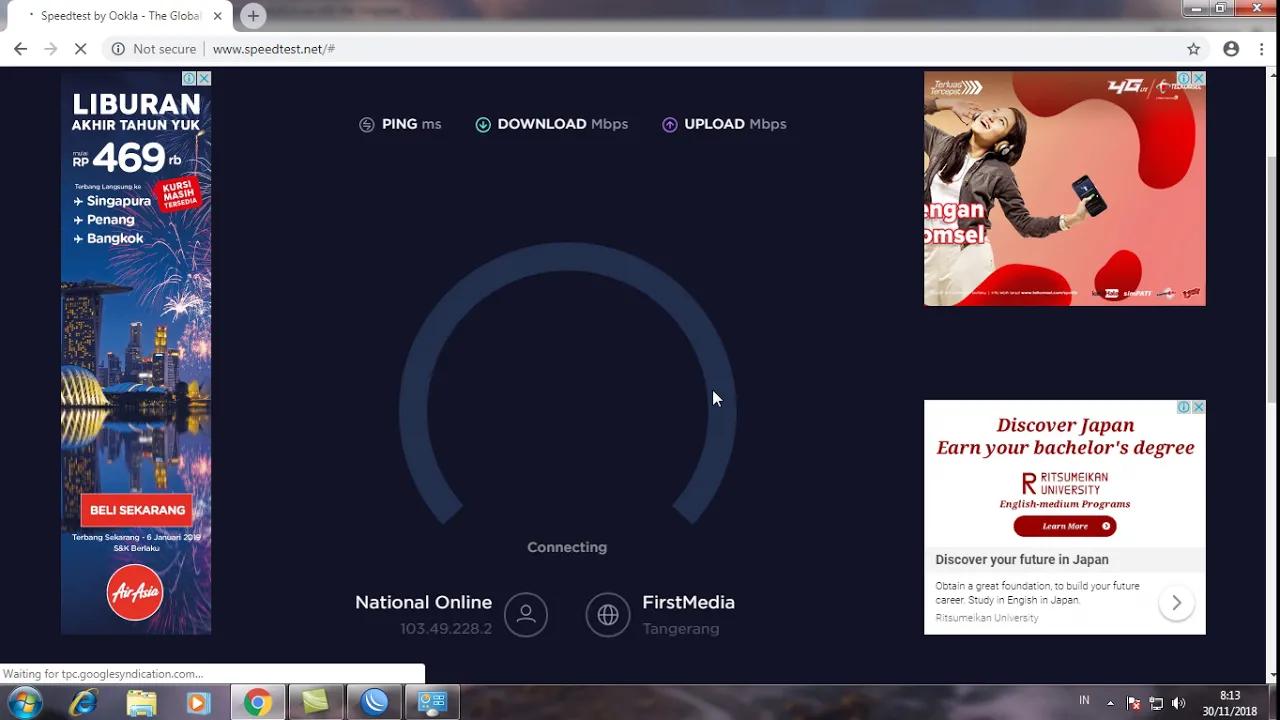Image resolution: width=1280 pixels, height=720 pixels.
Task: Open AdChoices info on the Telkomsel ad
Action: 1183,78
